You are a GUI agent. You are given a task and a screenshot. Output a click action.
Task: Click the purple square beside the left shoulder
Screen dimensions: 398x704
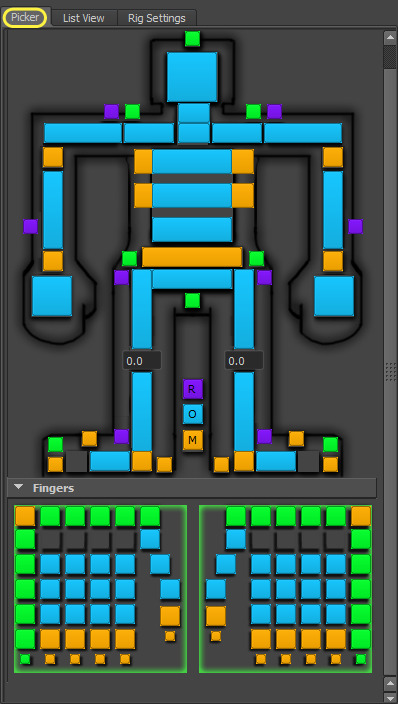pos(111,111)
